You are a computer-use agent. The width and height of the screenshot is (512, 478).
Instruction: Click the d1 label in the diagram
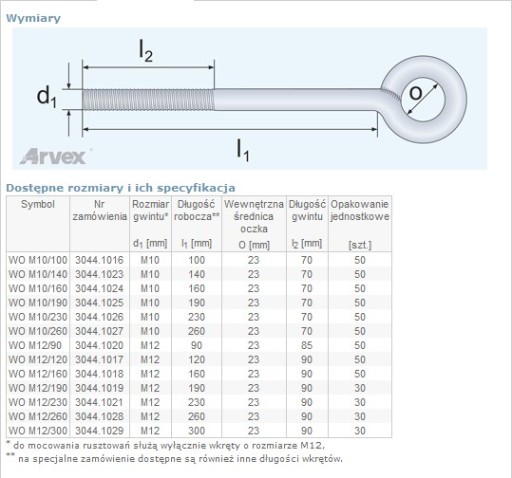[46, 97]
